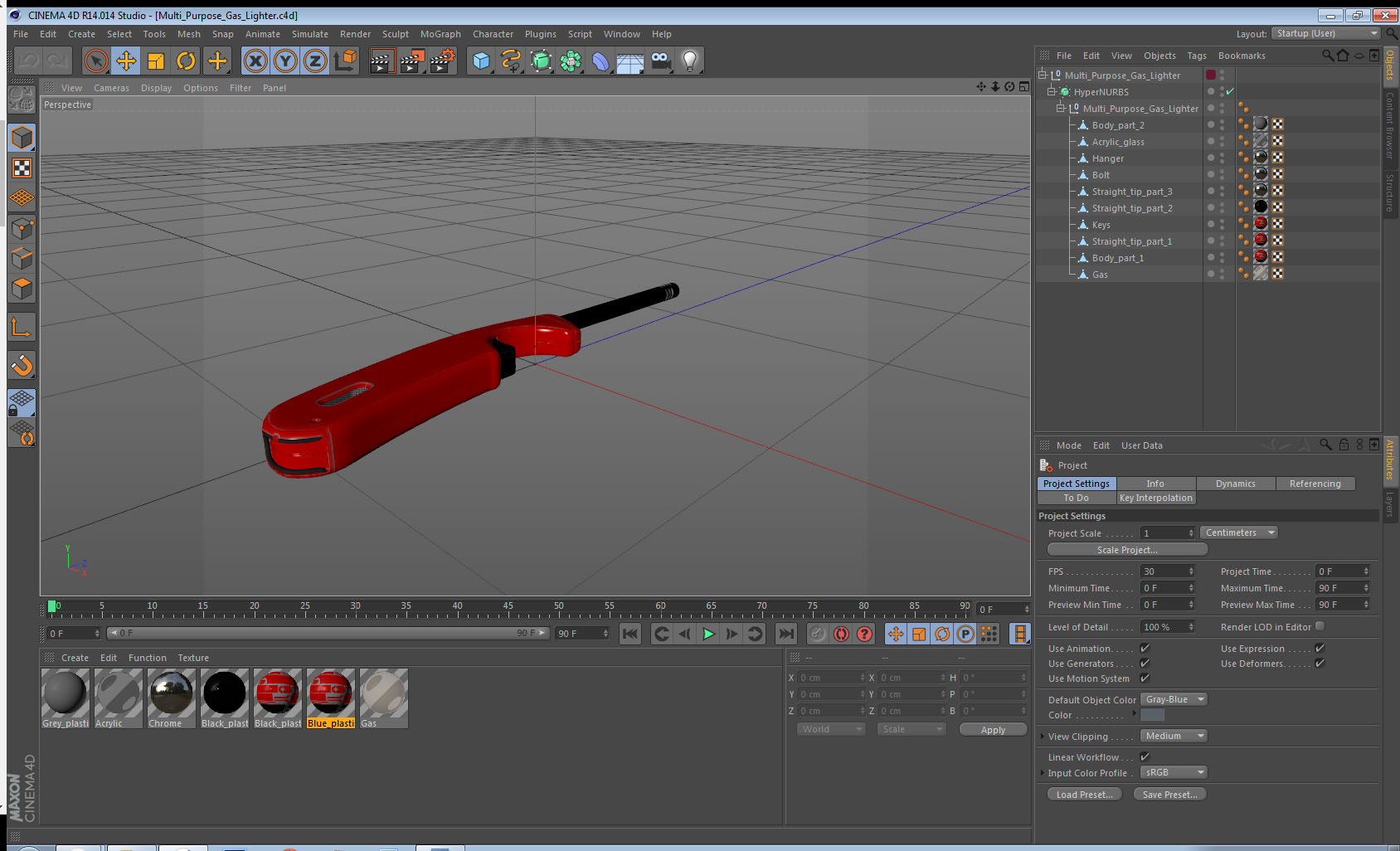
Task: Toggle Y-axis lock
Action: tap(285, 61)
